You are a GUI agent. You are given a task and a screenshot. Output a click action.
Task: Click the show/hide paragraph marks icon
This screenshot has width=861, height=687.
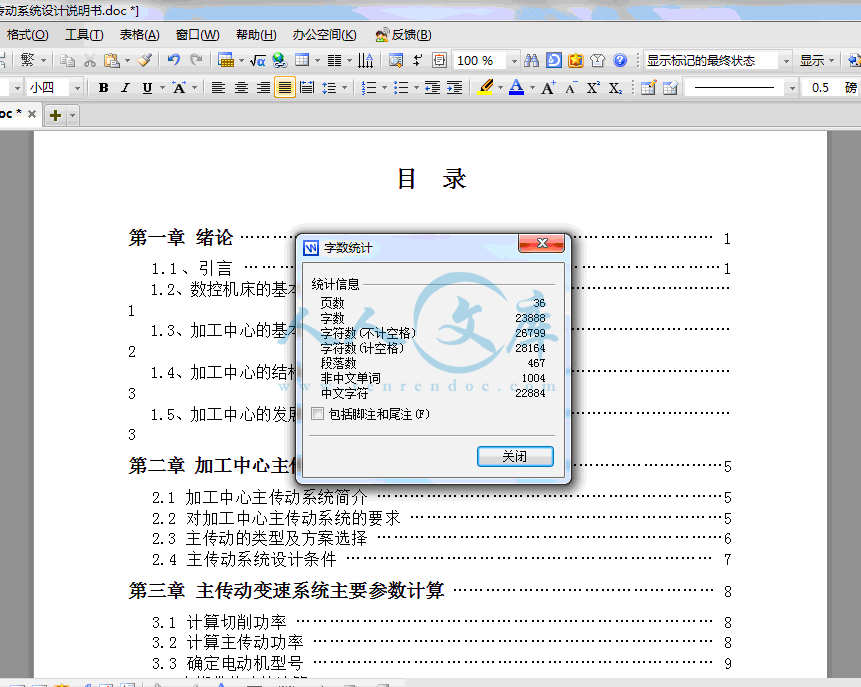(418, 60)
